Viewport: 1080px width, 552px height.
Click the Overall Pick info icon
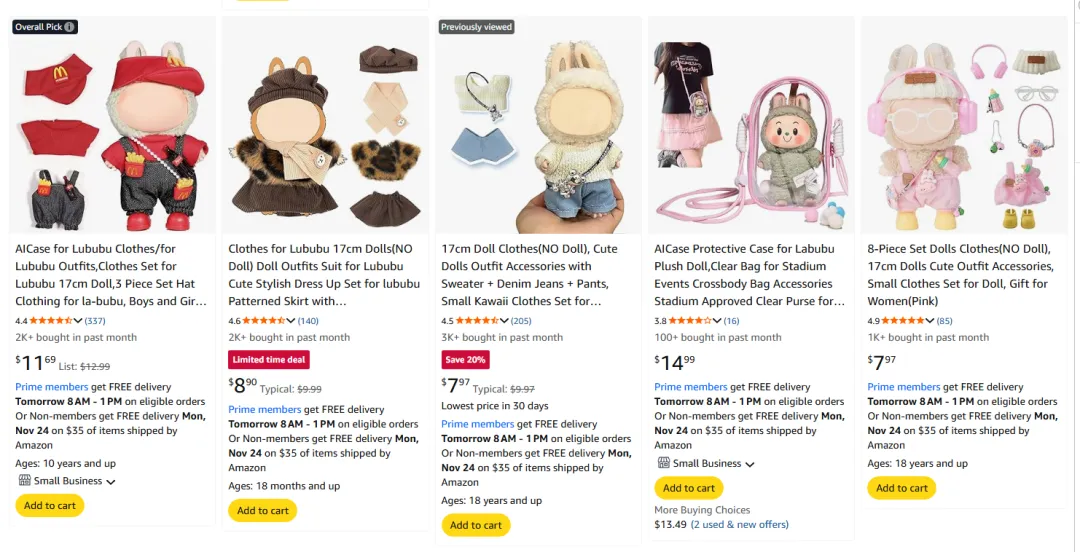[x=70, y=27]
